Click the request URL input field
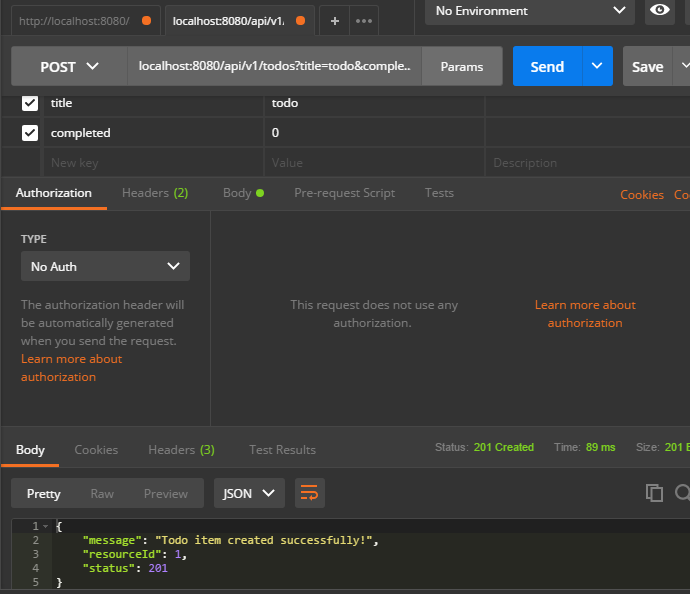Viewport: 690px width, 594px height. [275, 66]
